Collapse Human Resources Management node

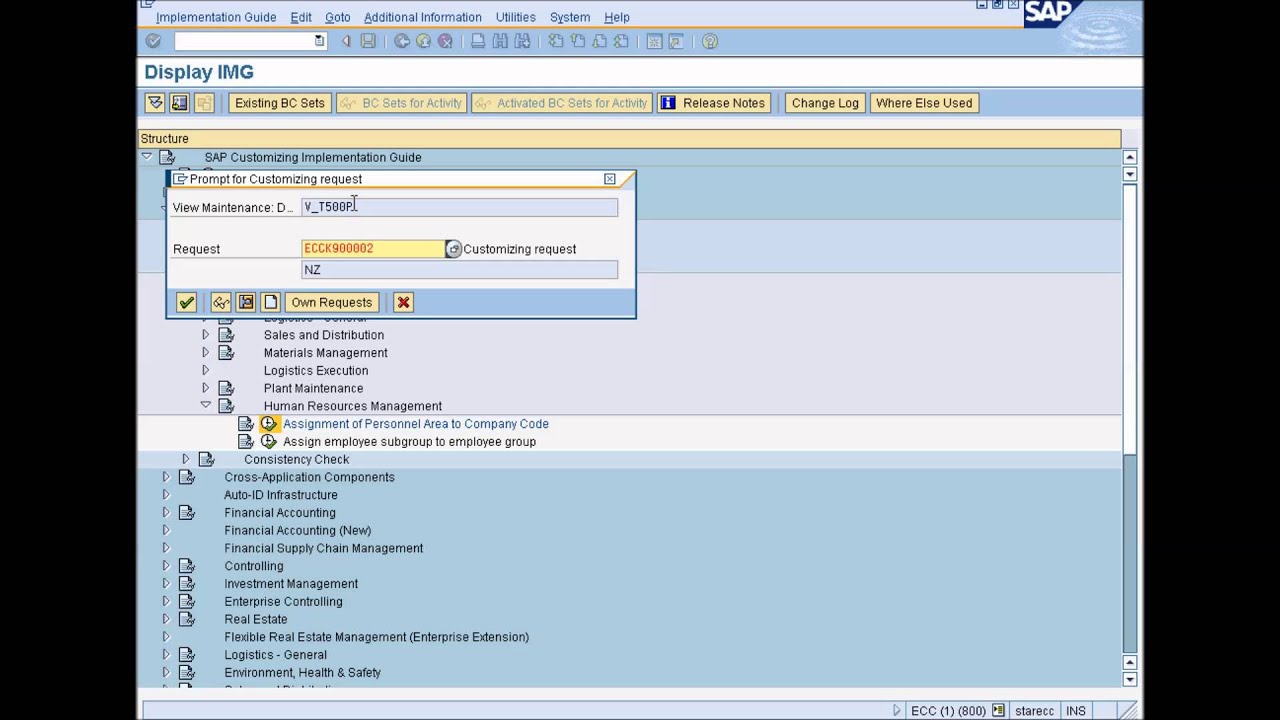pos(206,406)
